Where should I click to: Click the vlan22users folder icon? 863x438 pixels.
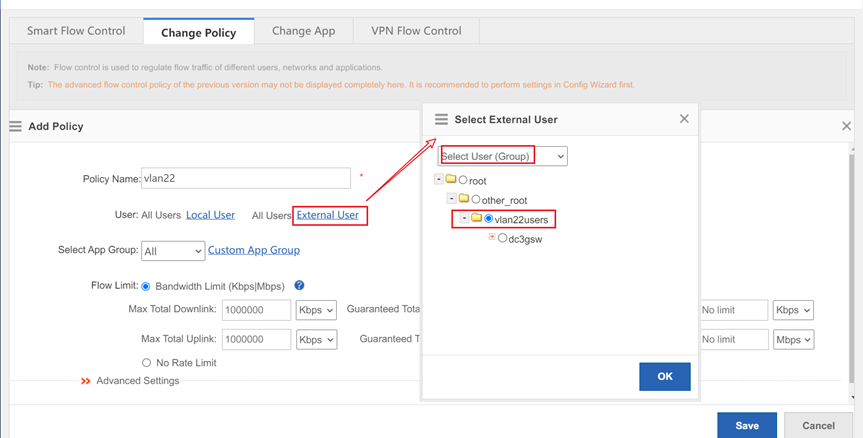(476, 218)
